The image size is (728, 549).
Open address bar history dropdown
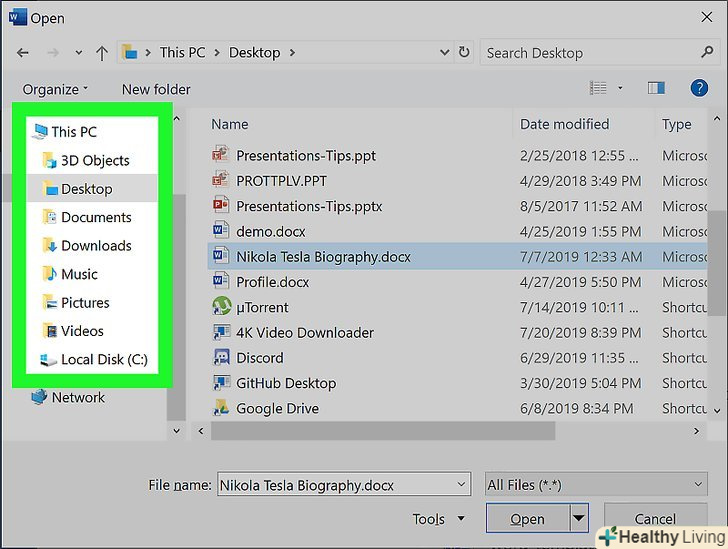coord(444,52)
